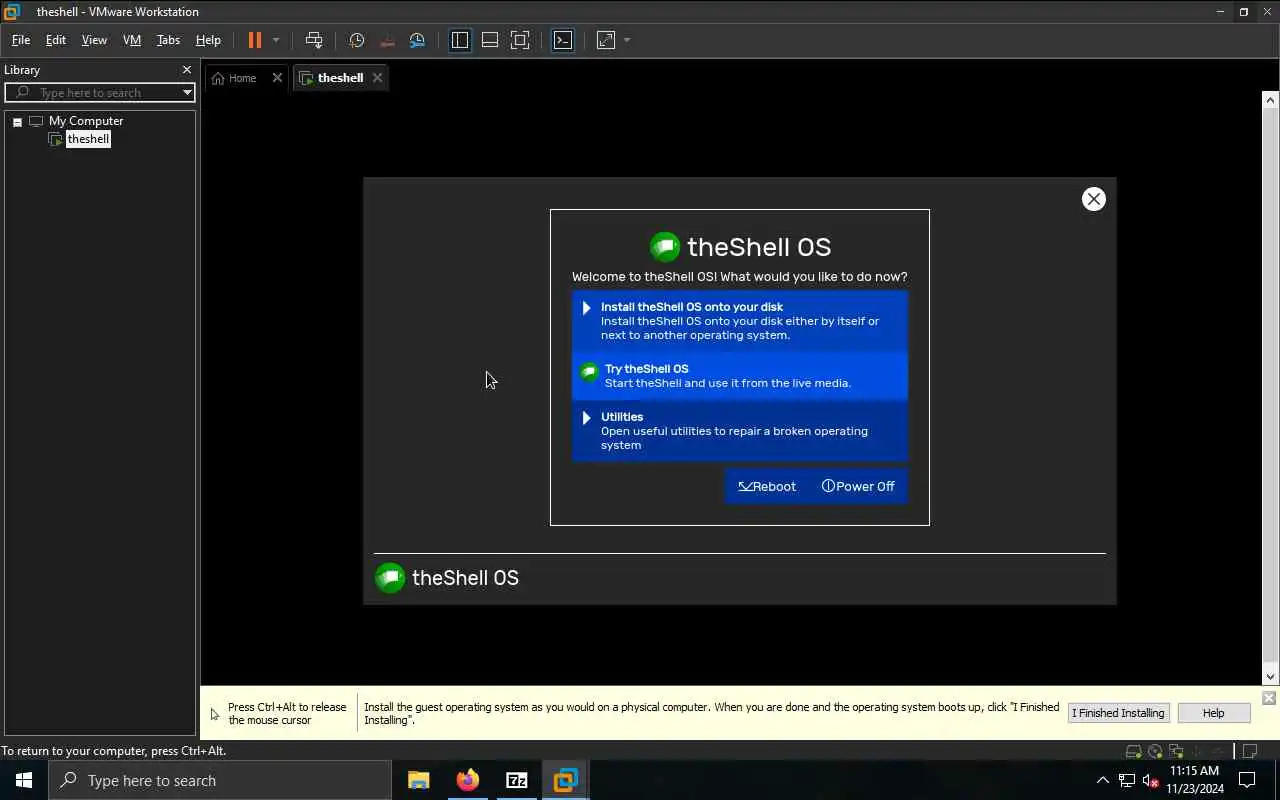
Task: Toggle the library sidebar view
Action: (x=460, y=40)
